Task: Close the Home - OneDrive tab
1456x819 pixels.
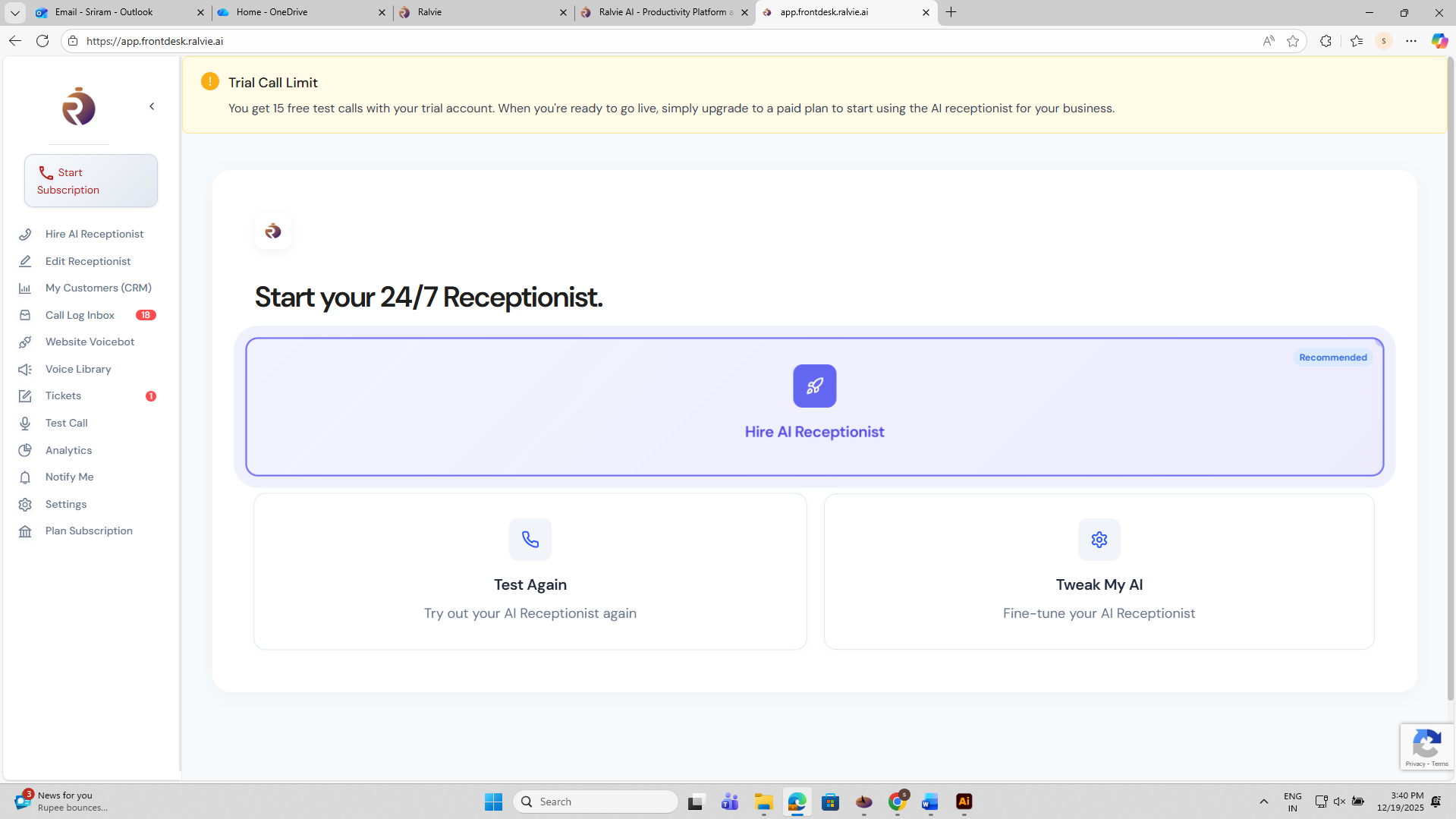Action: point(382,12)
